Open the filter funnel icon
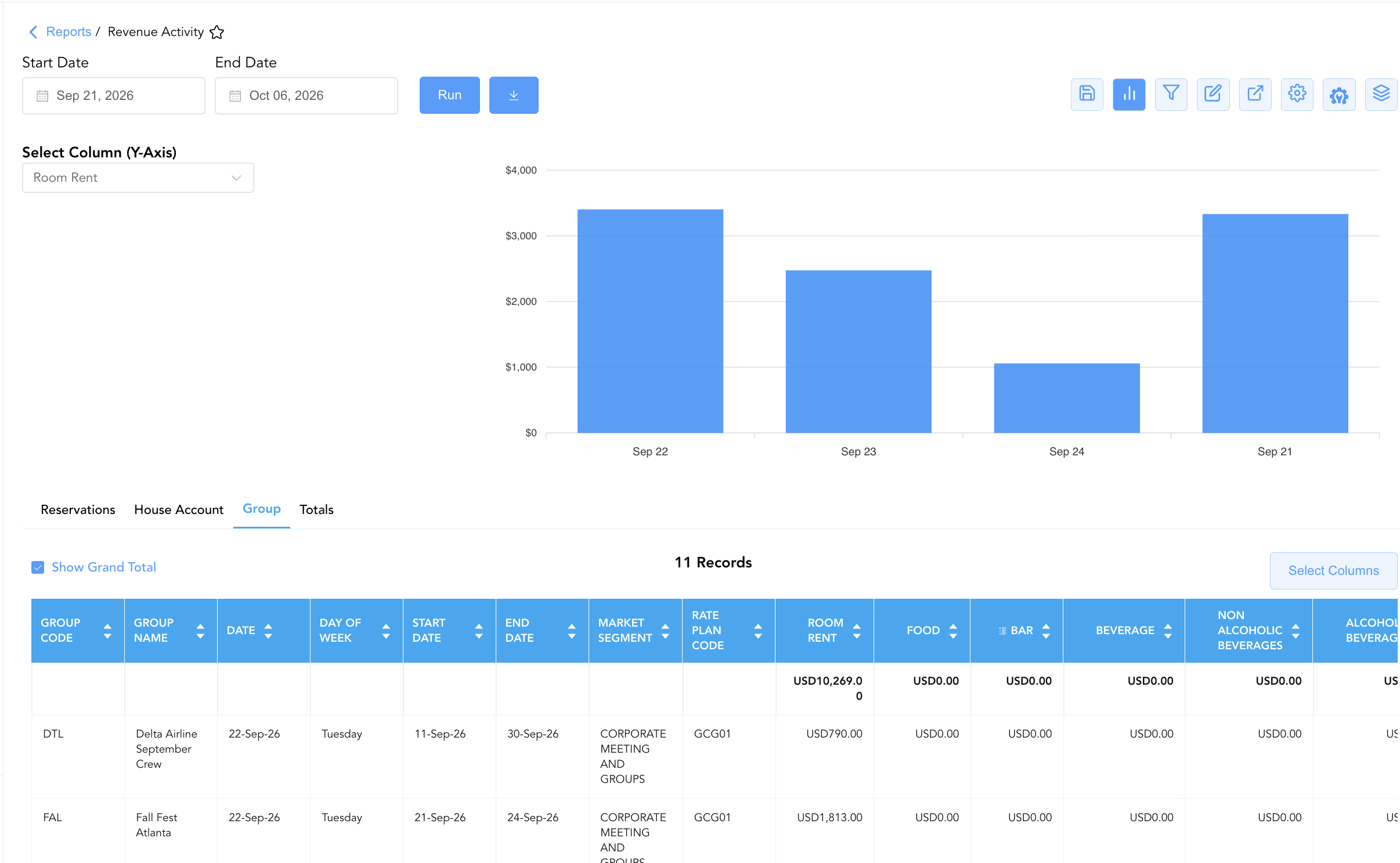Viewport: 1400px width, 863px height. [x=1171, y=94]
